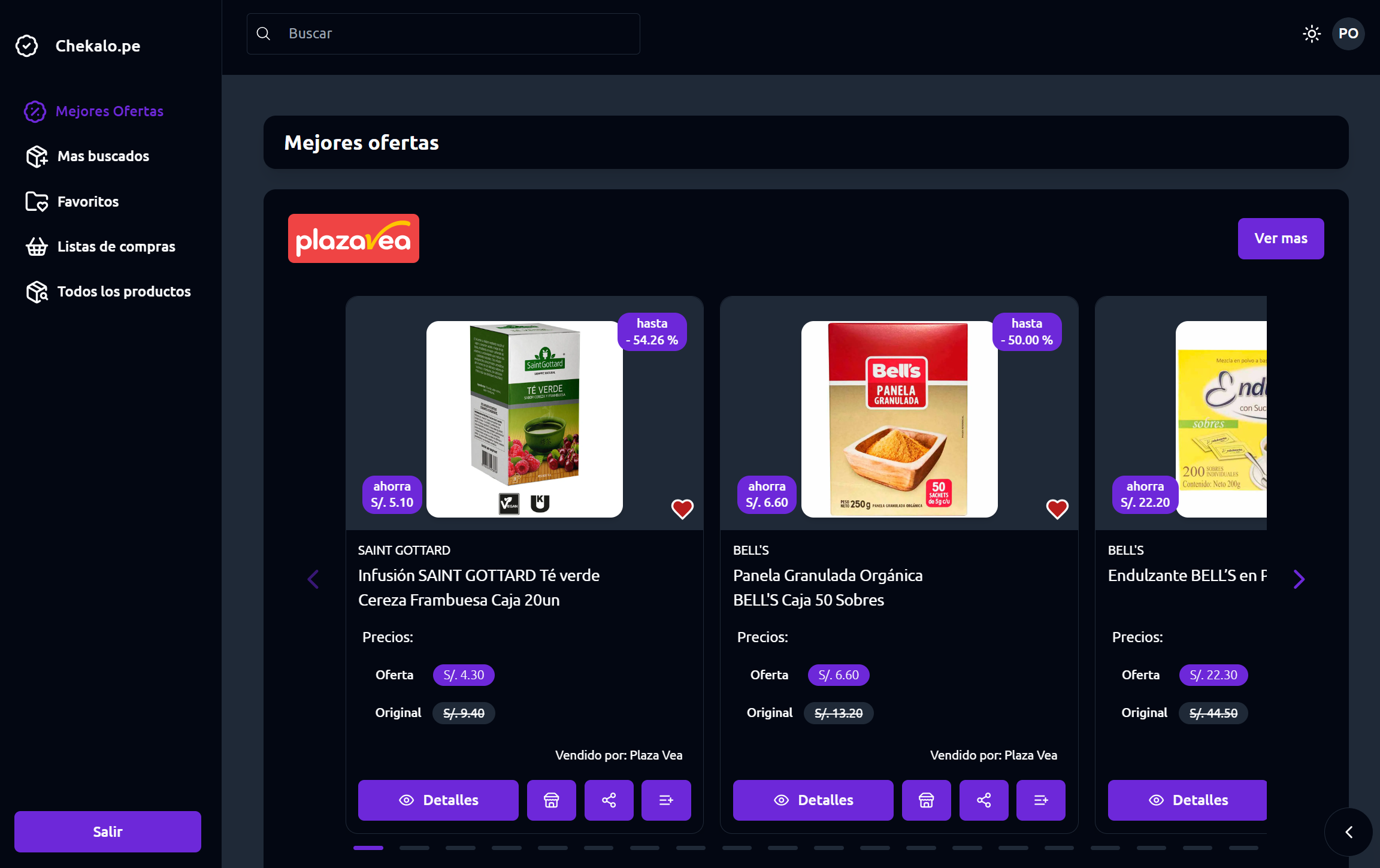The width and height of the screenshot is (1380, 868).
Task: Click original price 'S/. 44.50'
Action: (1213, 713)
